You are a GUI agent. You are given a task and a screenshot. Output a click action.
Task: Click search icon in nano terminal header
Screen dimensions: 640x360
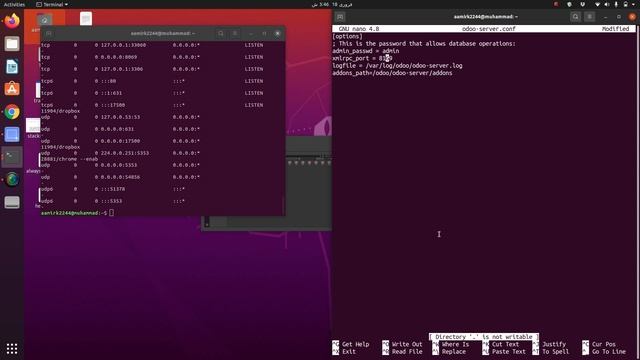(x=576, y=17)
